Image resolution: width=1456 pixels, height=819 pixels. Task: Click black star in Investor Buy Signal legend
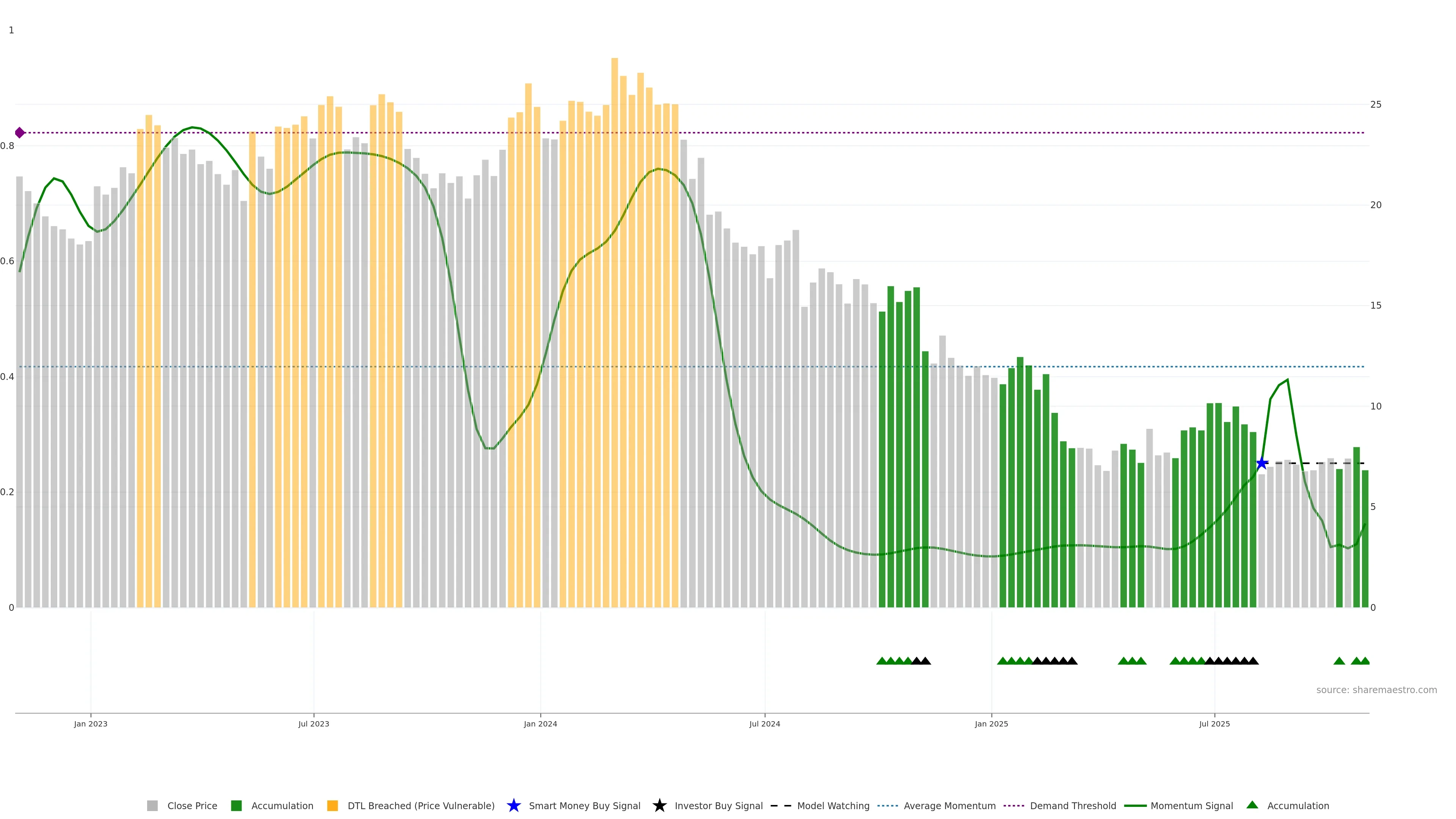pos(659,805)
